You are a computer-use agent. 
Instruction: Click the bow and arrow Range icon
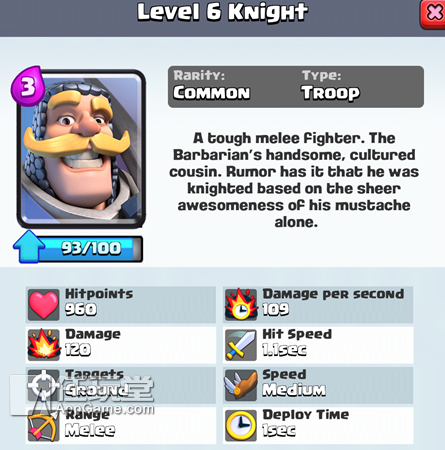click(43, 426)
